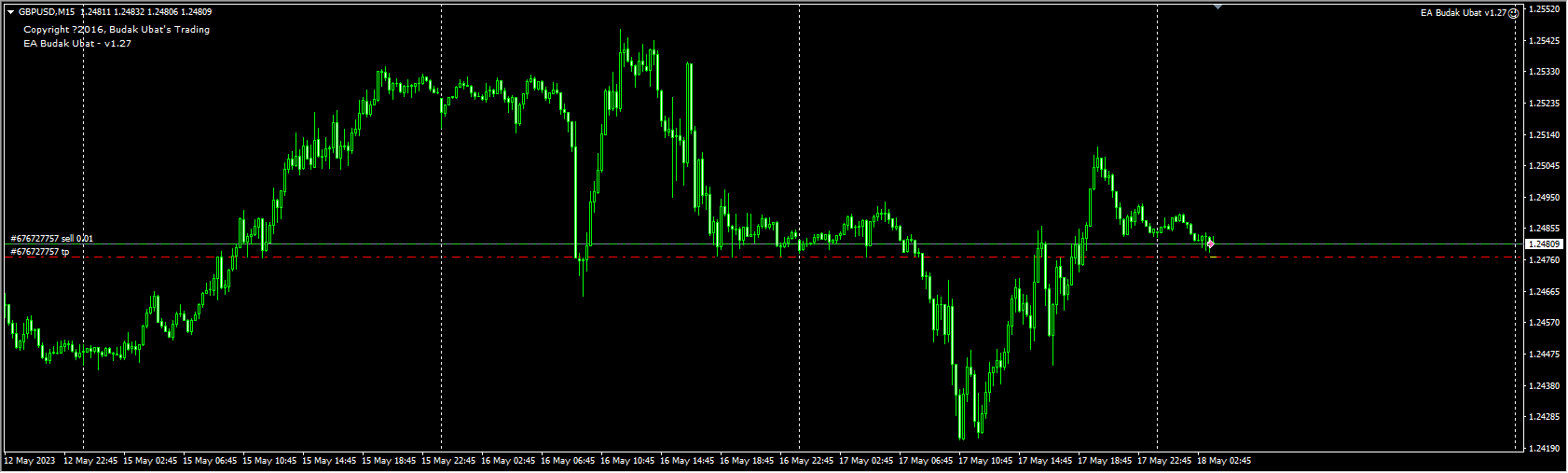Click price scale value 1.24570
This screenshot has height=473, width=1568.
1546,323
